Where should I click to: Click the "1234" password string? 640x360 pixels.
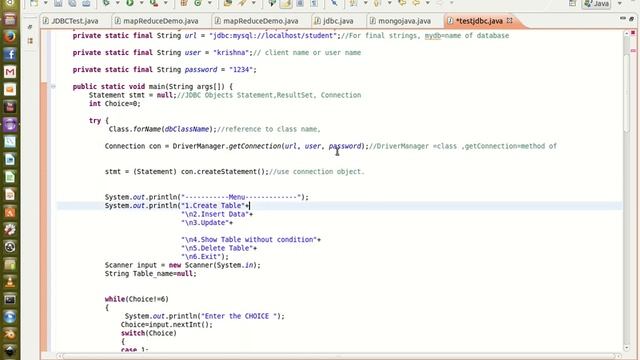(241, 70)
